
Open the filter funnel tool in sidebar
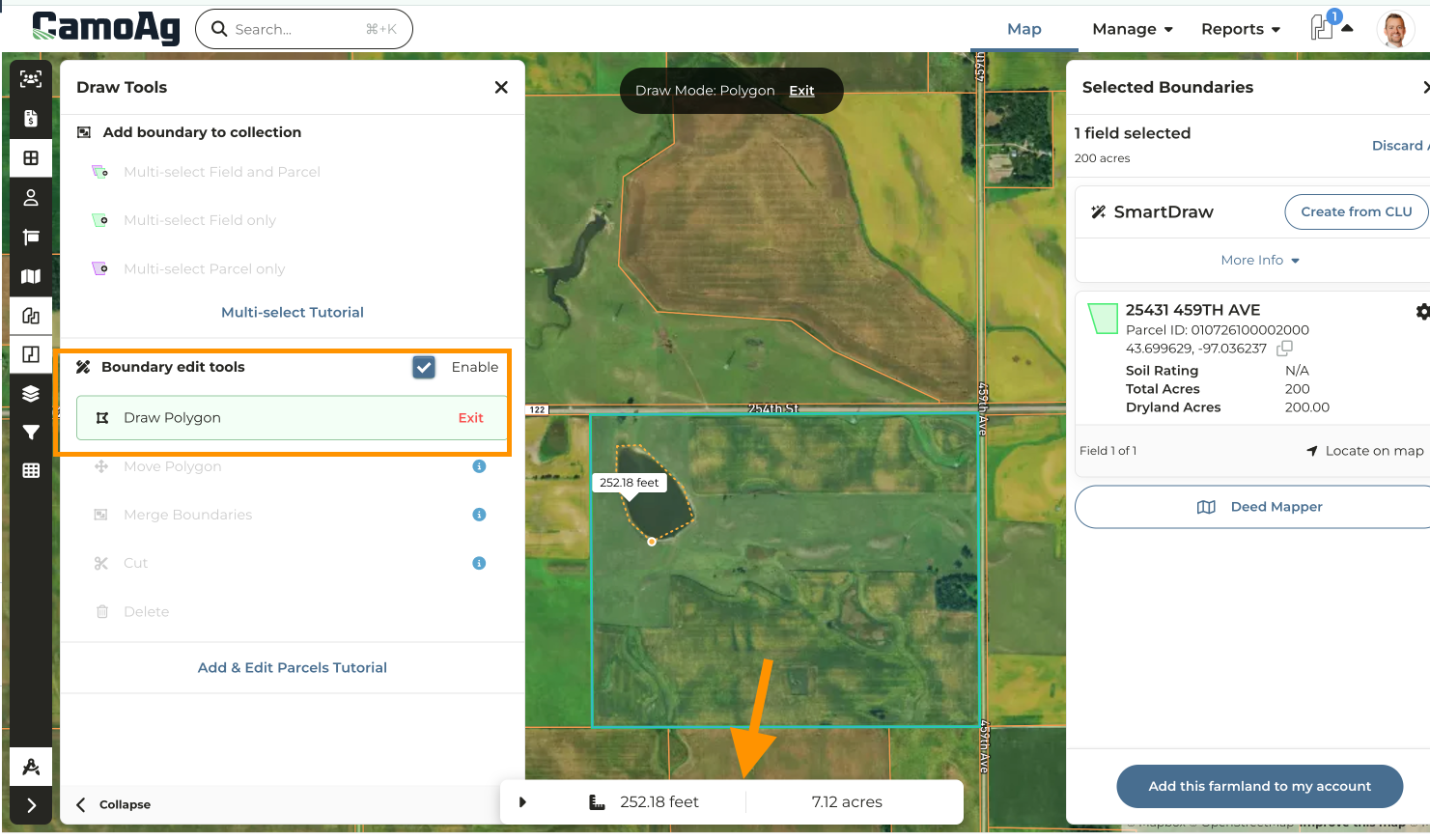coord(30,433)
